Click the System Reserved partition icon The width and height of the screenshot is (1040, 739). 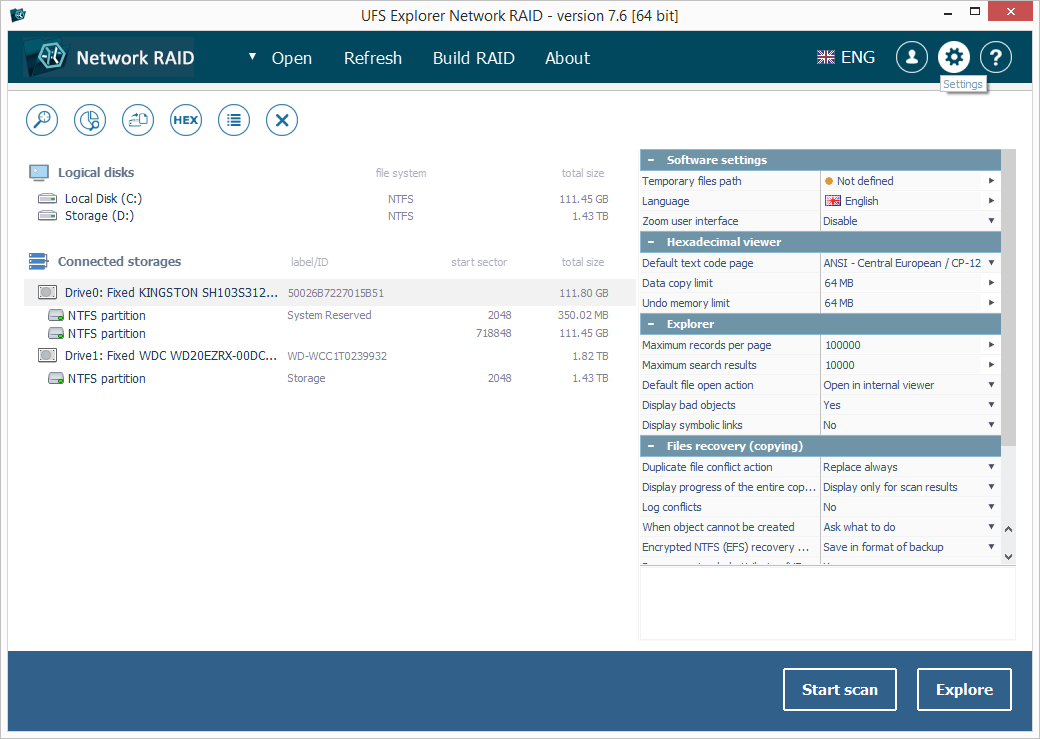56,315
